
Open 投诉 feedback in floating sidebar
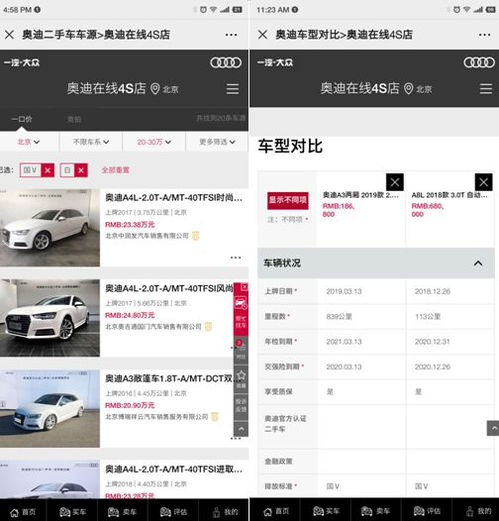tap(241, 405)
